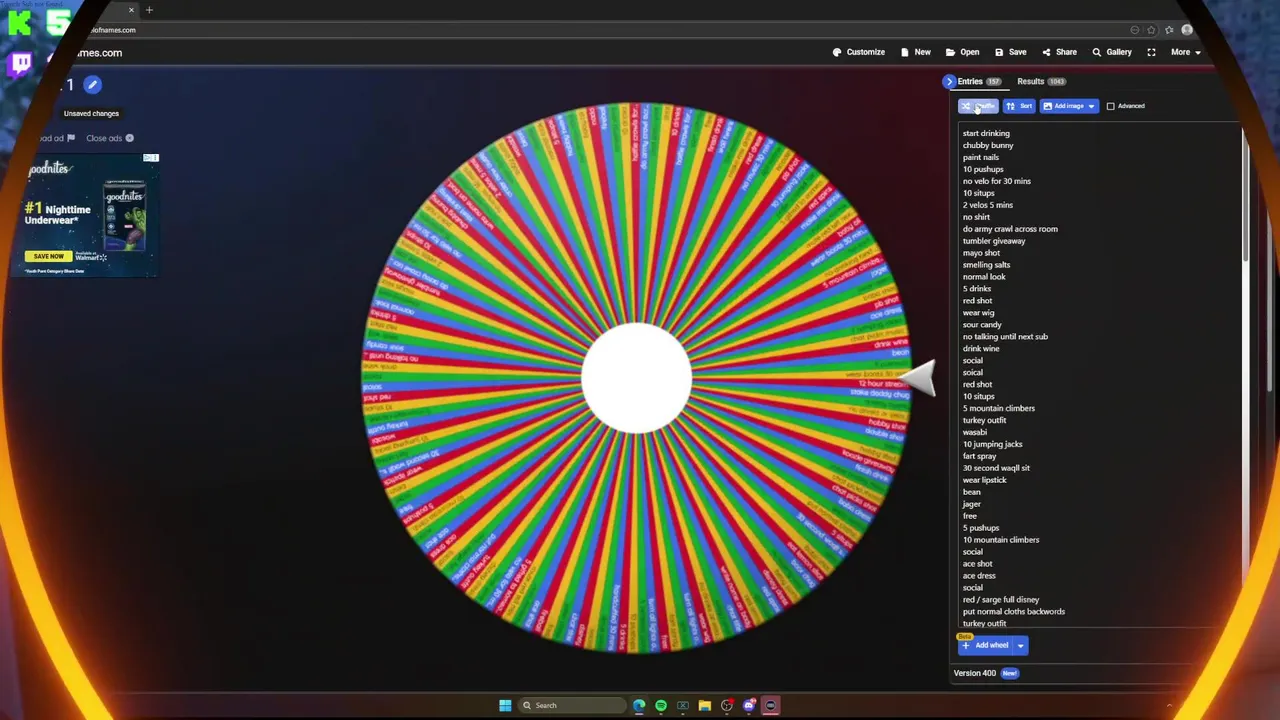The image size is (1280, 720).
Task: Click the Version 400 text
Action: pyautogui.click(x=975, y=673)
